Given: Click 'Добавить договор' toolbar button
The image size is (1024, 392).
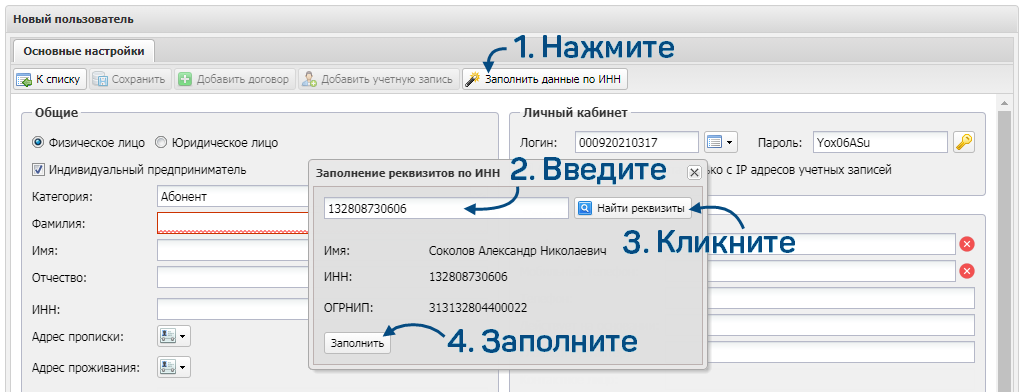Looking at the screenshot, I should (234, 80).
